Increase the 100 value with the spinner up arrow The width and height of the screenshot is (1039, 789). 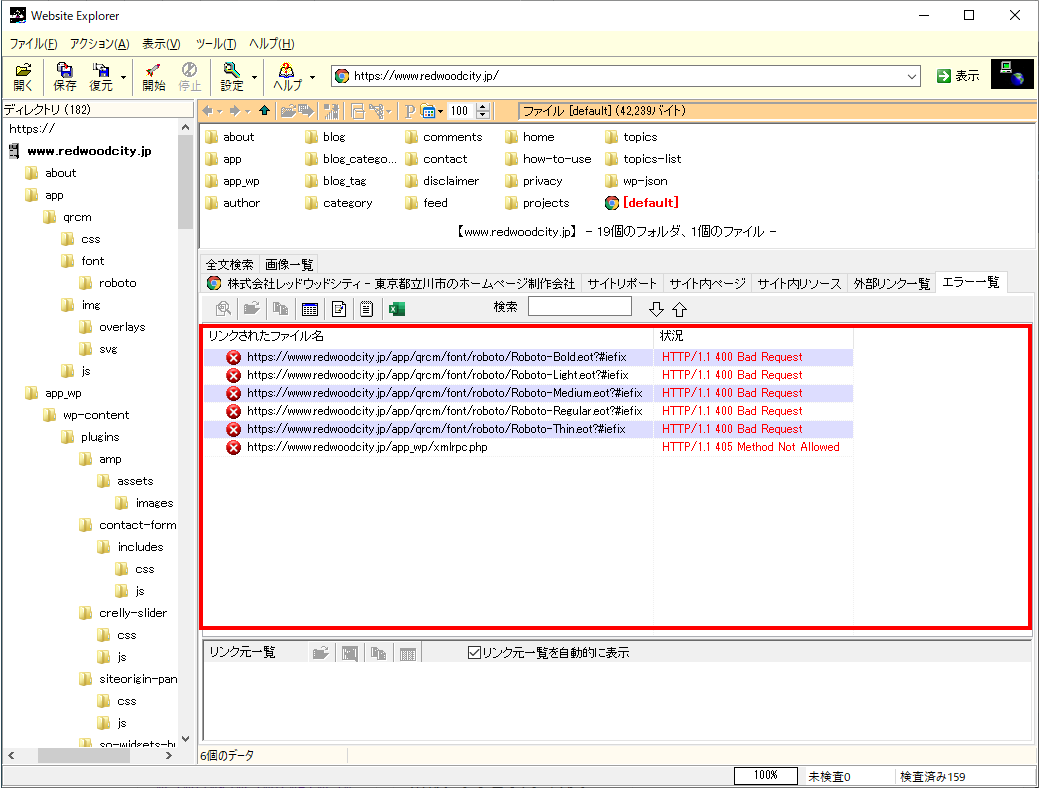(483, 107)
